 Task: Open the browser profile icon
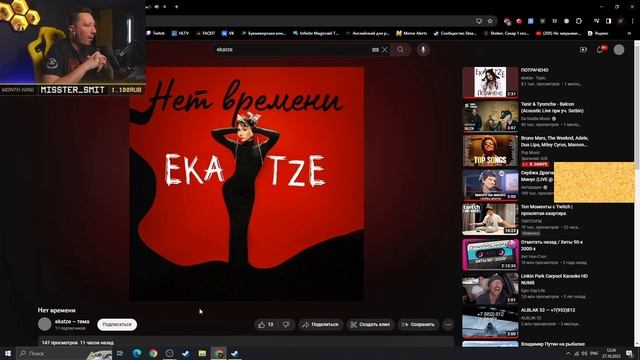(620, 21)
